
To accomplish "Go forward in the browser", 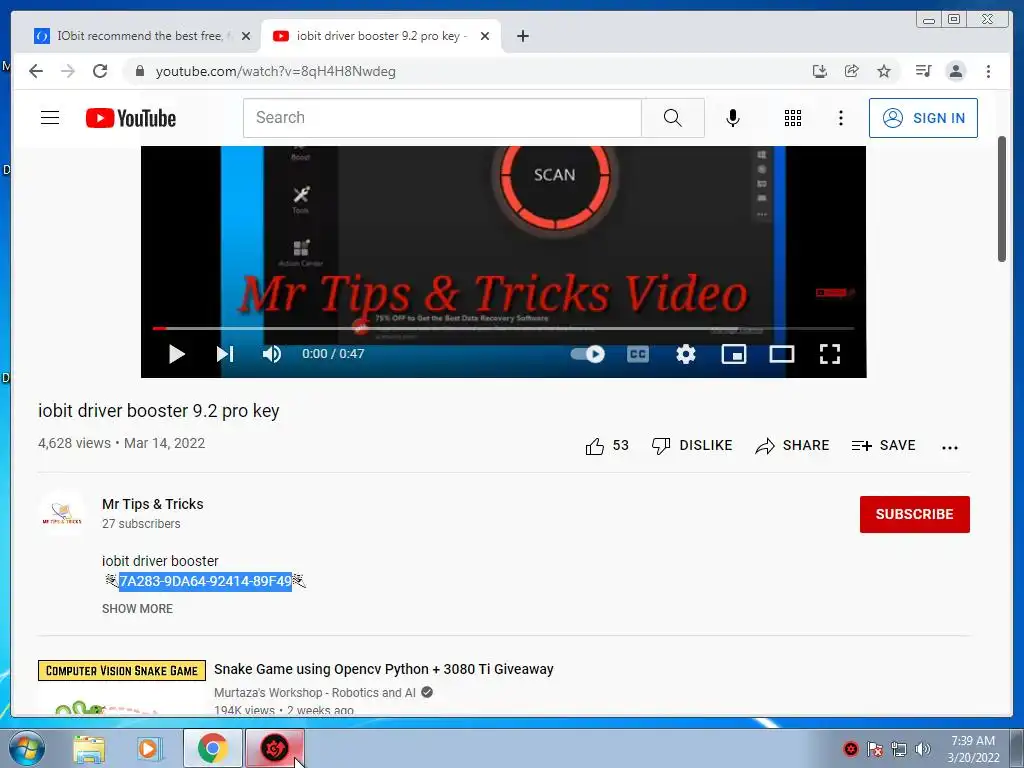I will point(68,71).
